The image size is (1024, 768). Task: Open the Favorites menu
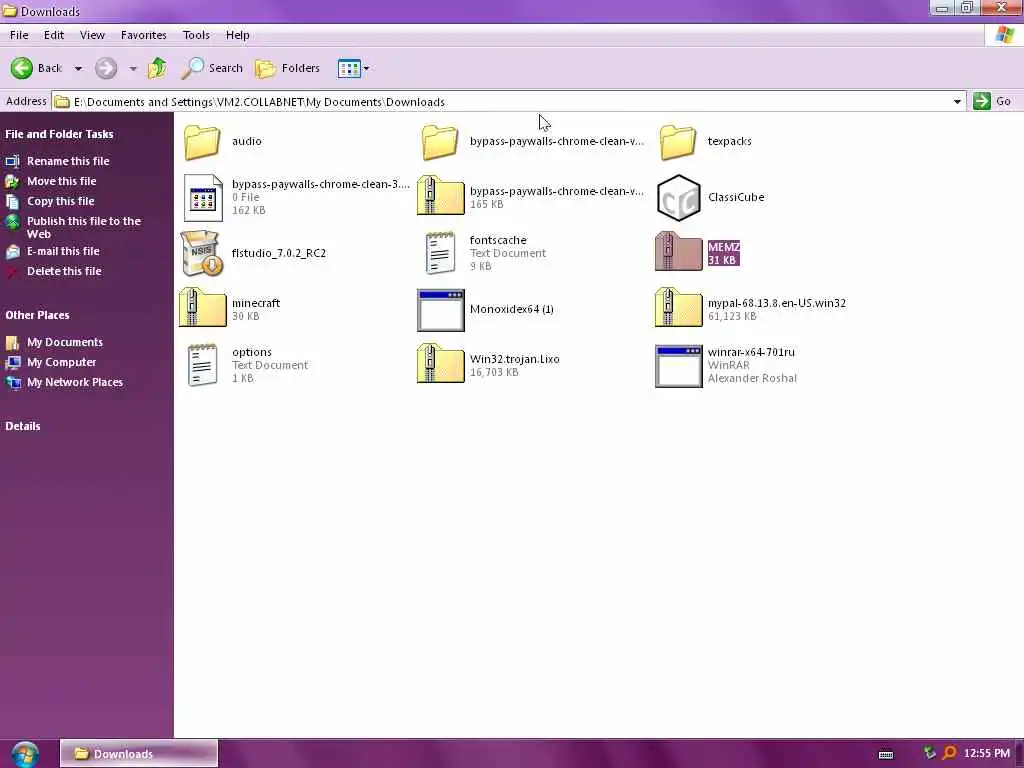point(144,35)
